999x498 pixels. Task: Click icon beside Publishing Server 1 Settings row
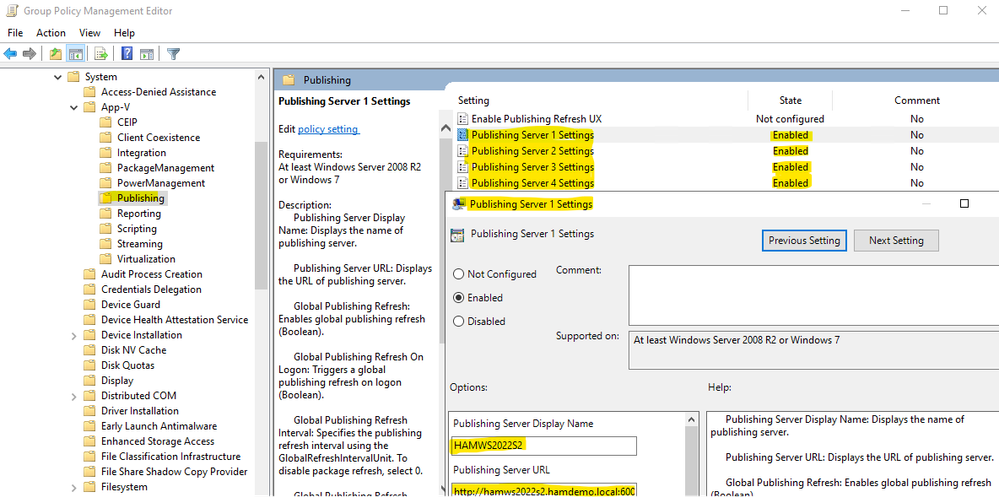pos(463,135)
